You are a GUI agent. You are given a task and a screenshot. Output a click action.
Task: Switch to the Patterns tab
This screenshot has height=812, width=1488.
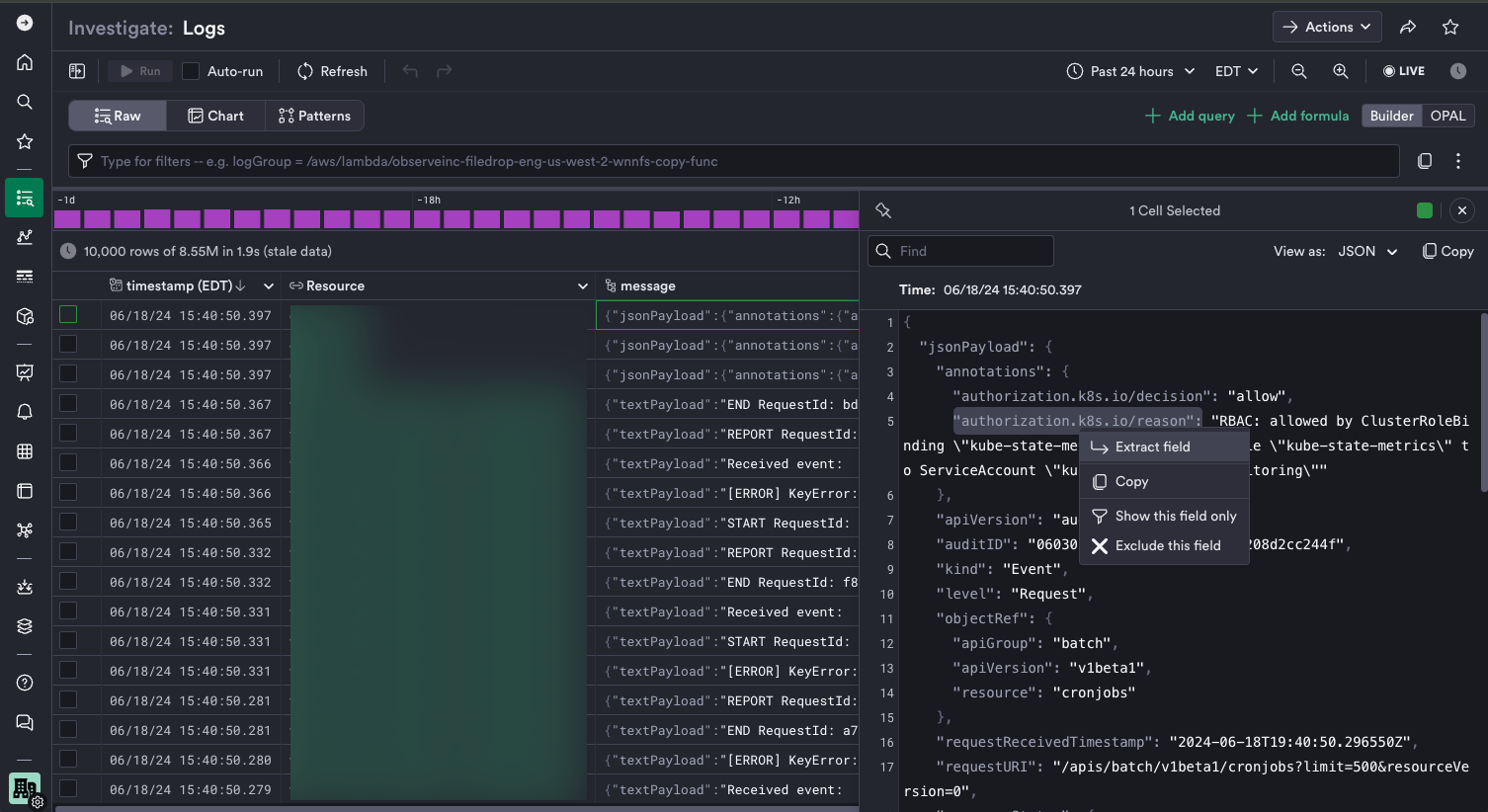pos(314,116)
